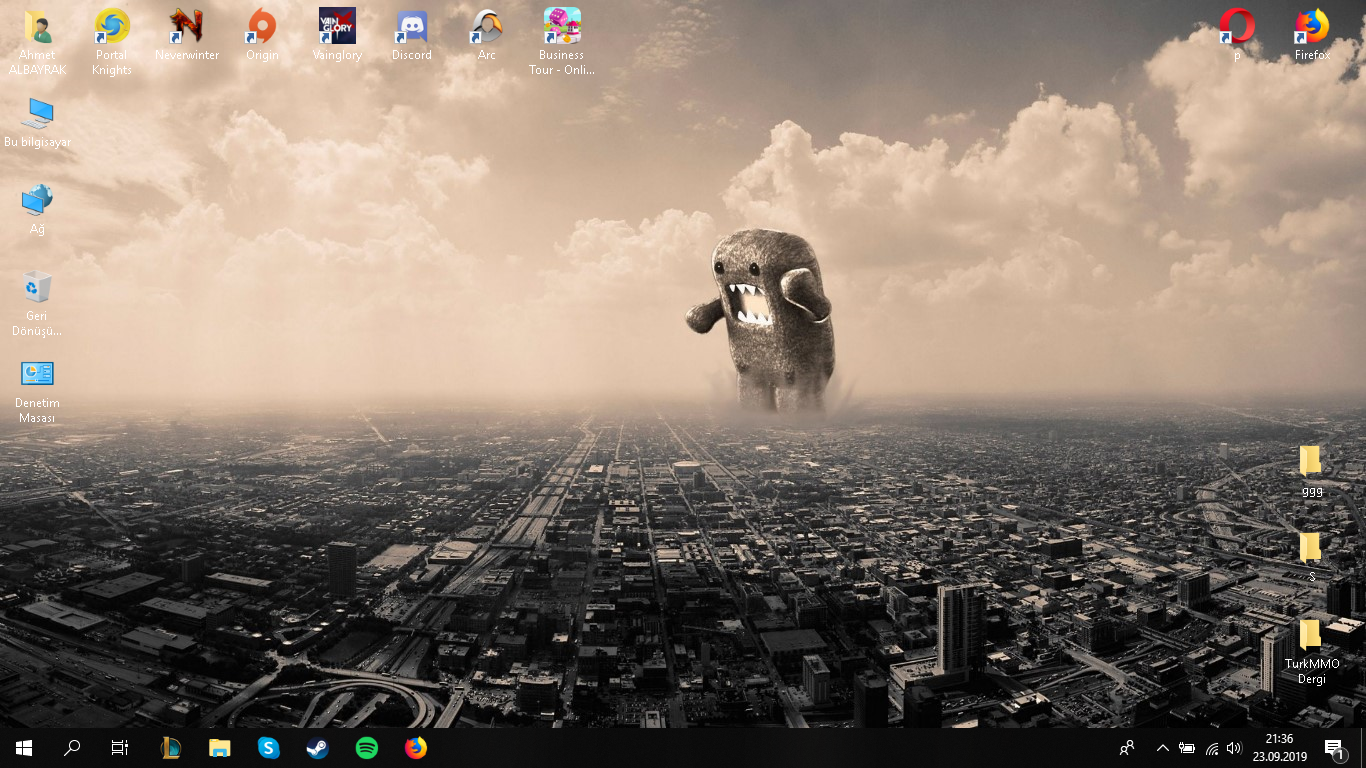Open File Explorer from taskbar

pyautogui.click(x=220, y=748)
